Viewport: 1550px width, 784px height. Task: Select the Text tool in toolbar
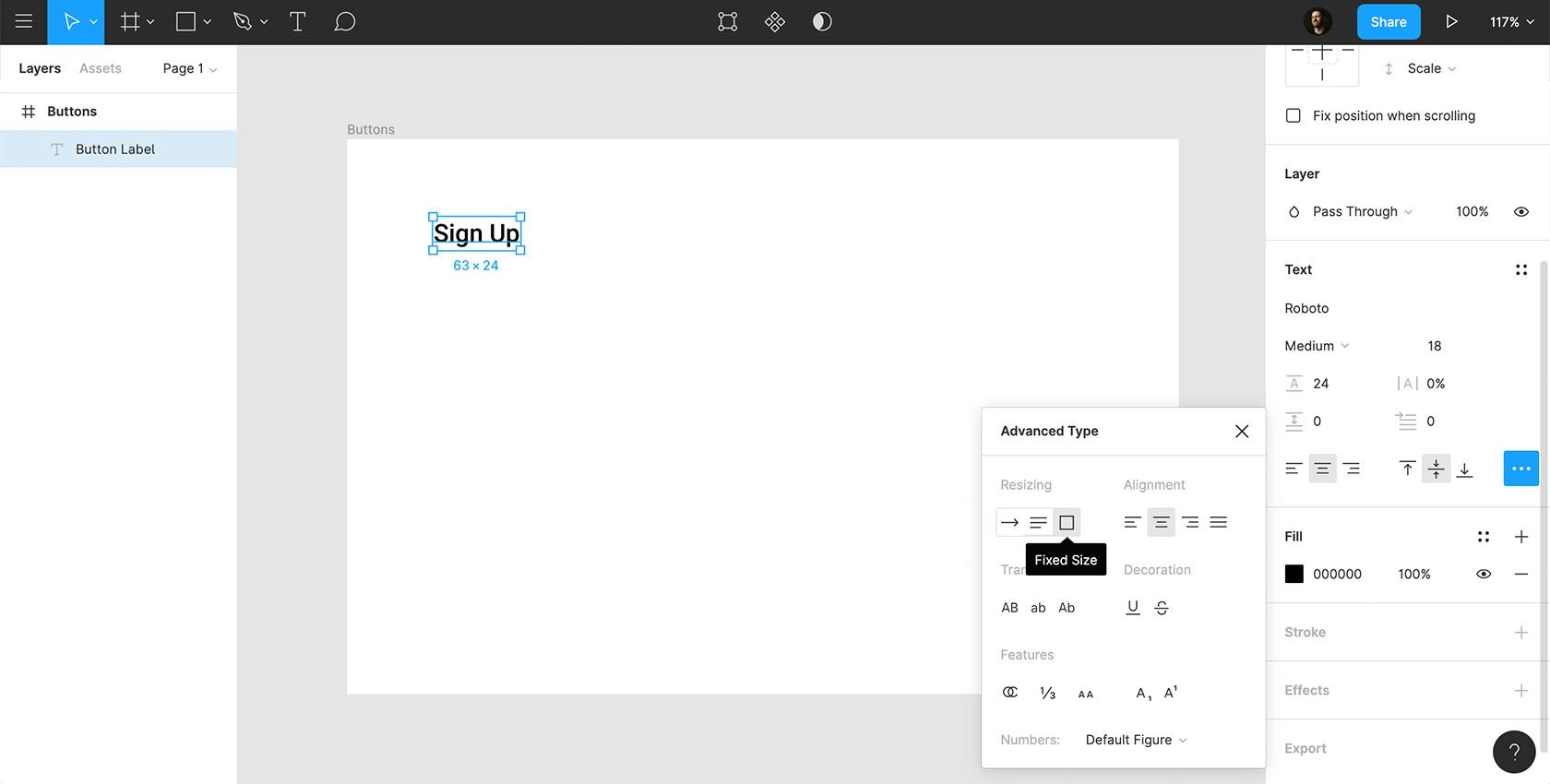tap(297, 22)
